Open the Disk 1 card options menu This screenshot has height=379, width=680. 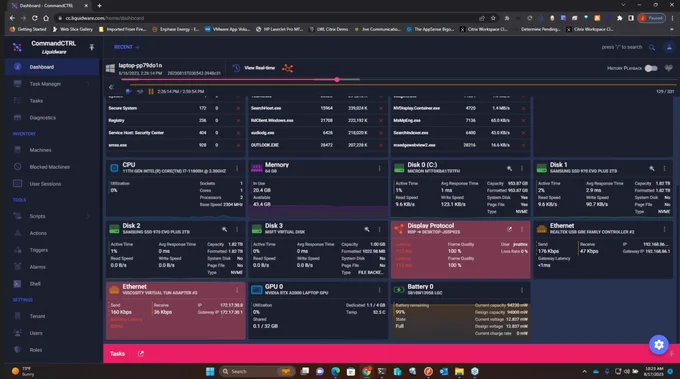pos(664,168)
